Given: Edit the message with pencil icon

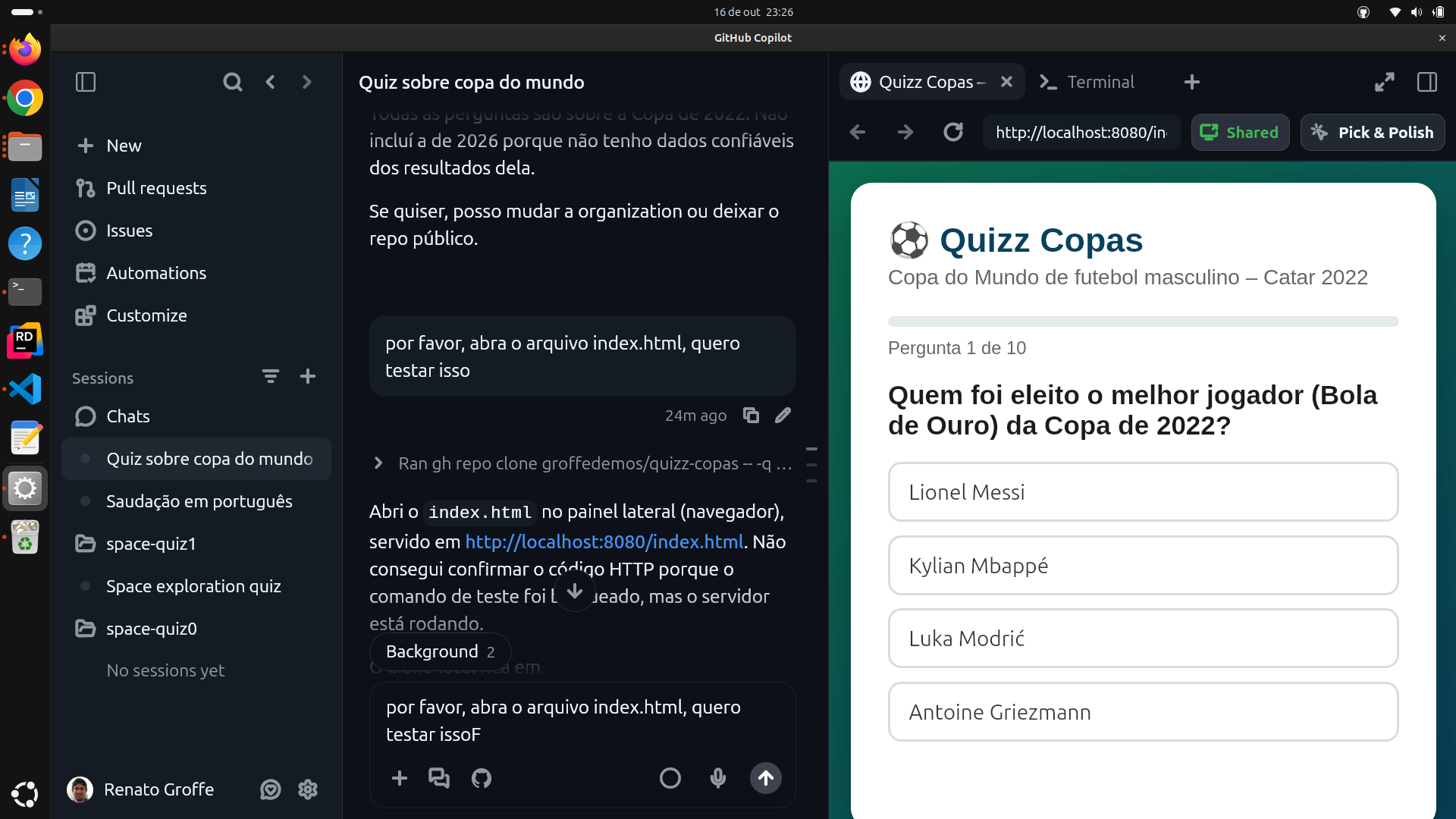Looking at the screenshot, I should 783,415.
